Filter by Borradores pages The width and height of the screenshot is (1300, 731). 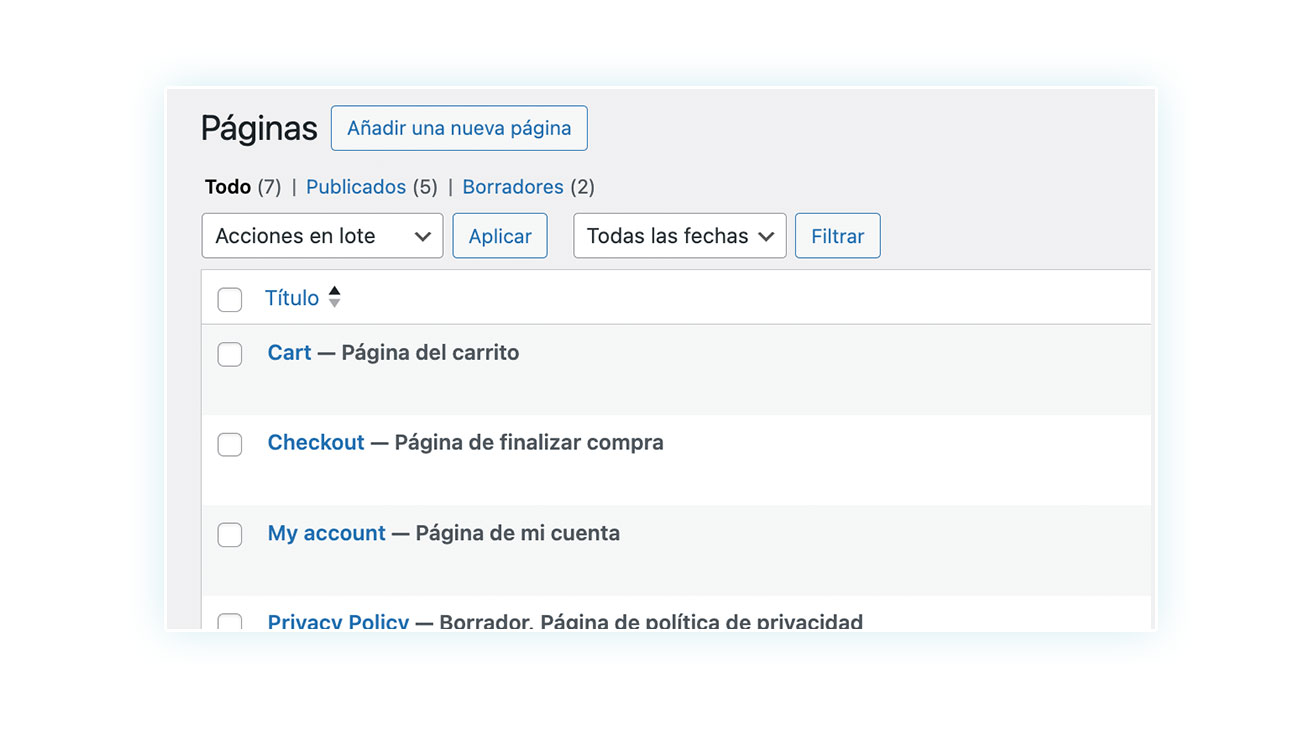pos(513,187)
